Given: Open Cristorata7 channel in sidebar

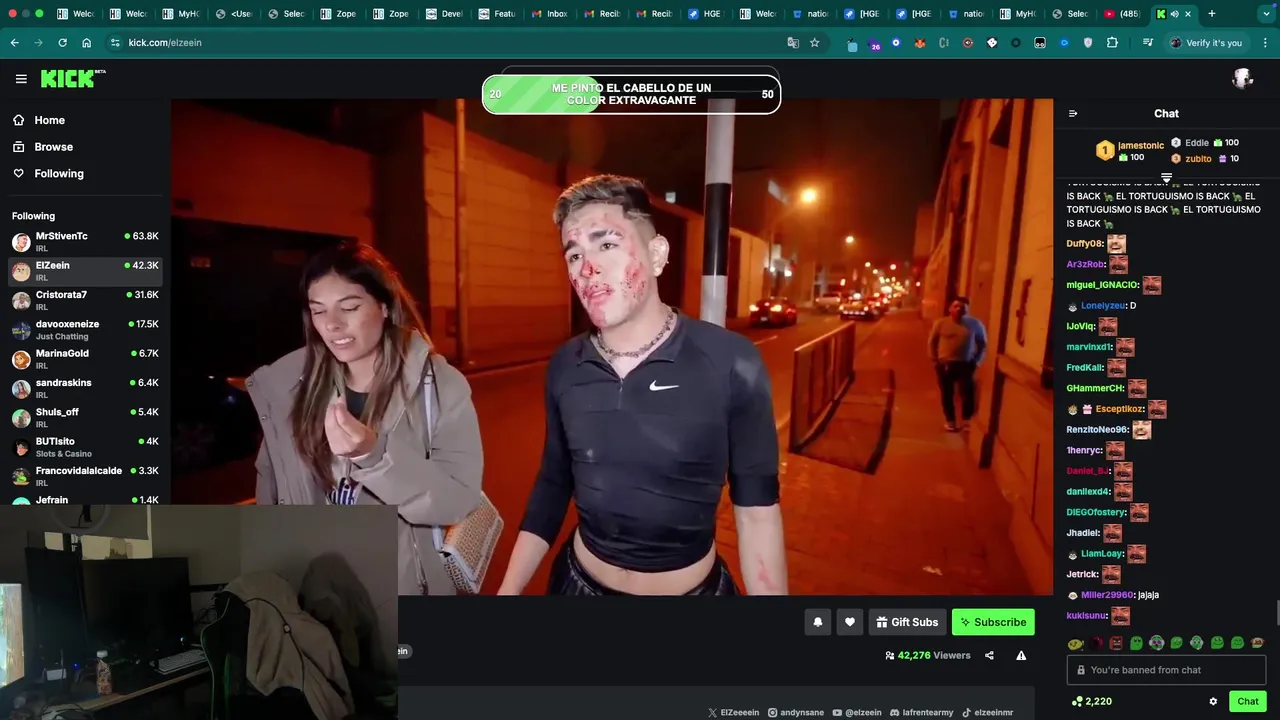Looking at the screenshot, I should [x=85, y=300].
